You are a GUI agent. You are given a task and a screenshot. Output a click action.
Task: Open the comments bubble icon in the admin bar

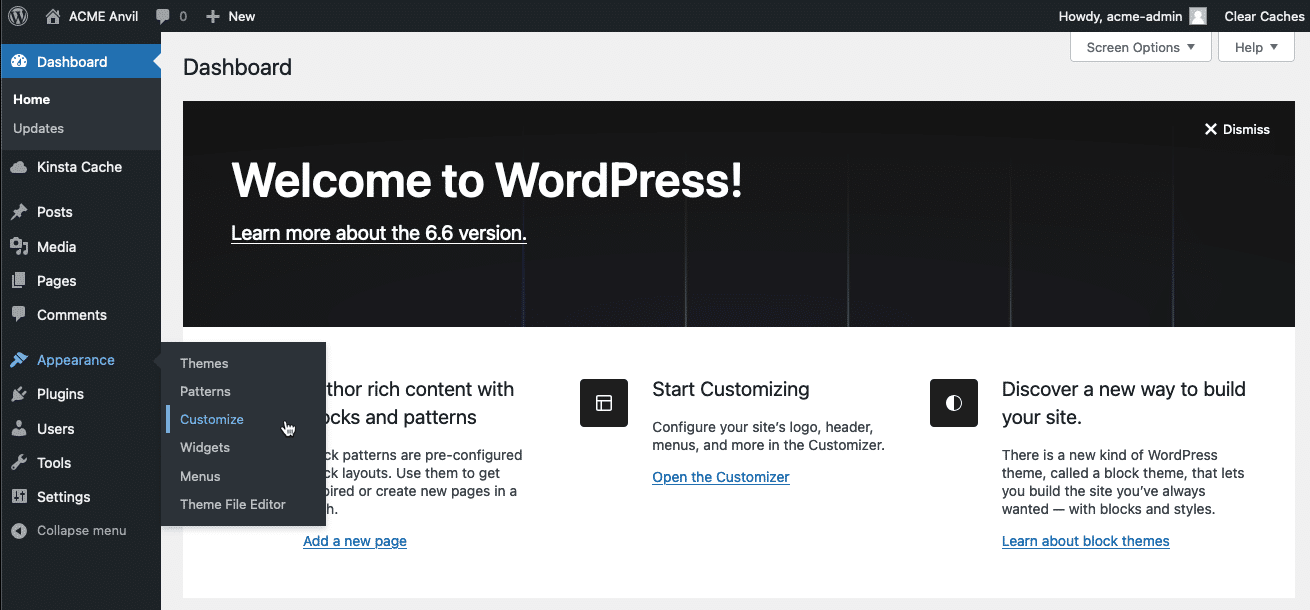coord(161,16)
